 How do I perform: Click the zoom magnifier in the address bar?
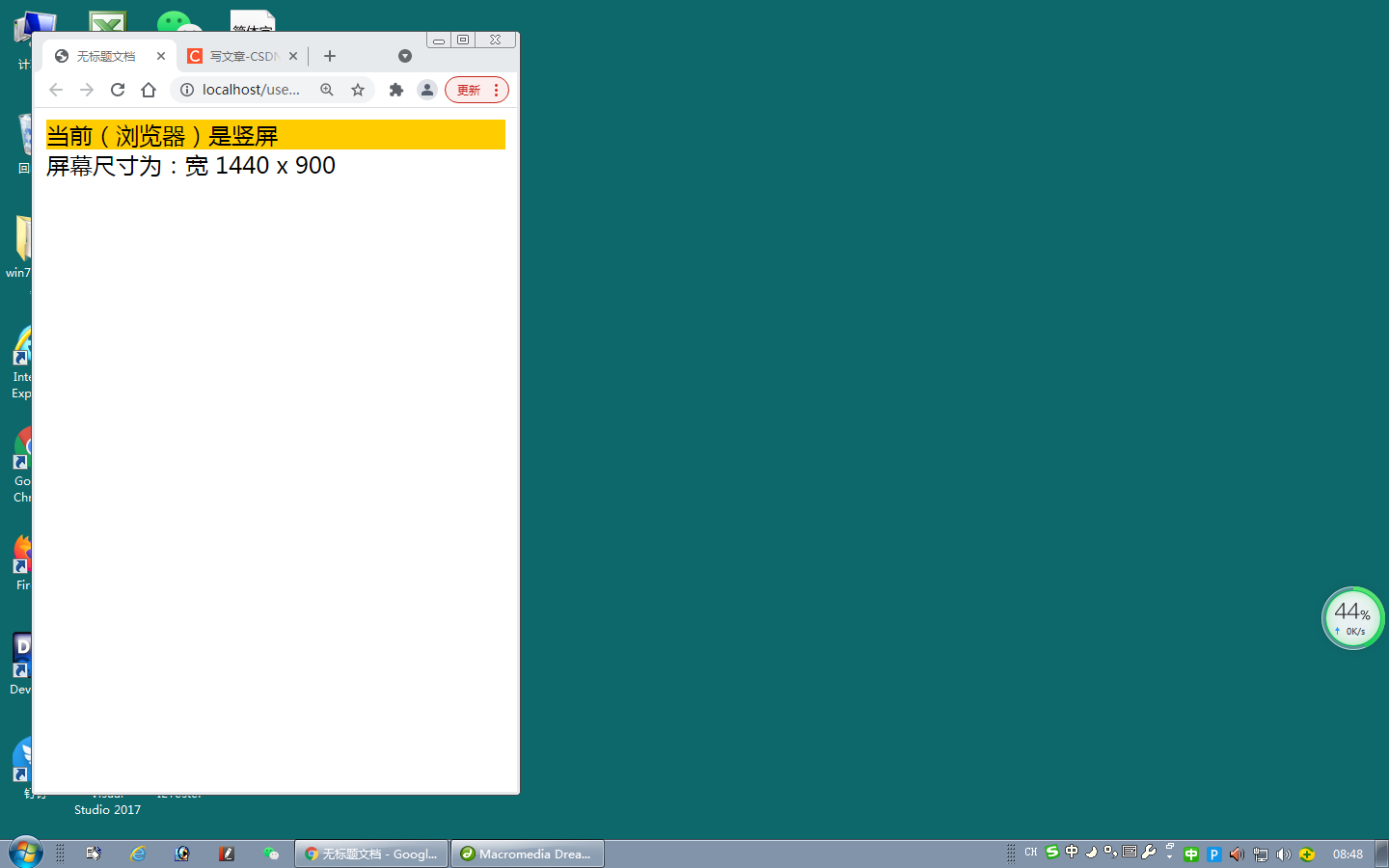click(x=327, y=90)
